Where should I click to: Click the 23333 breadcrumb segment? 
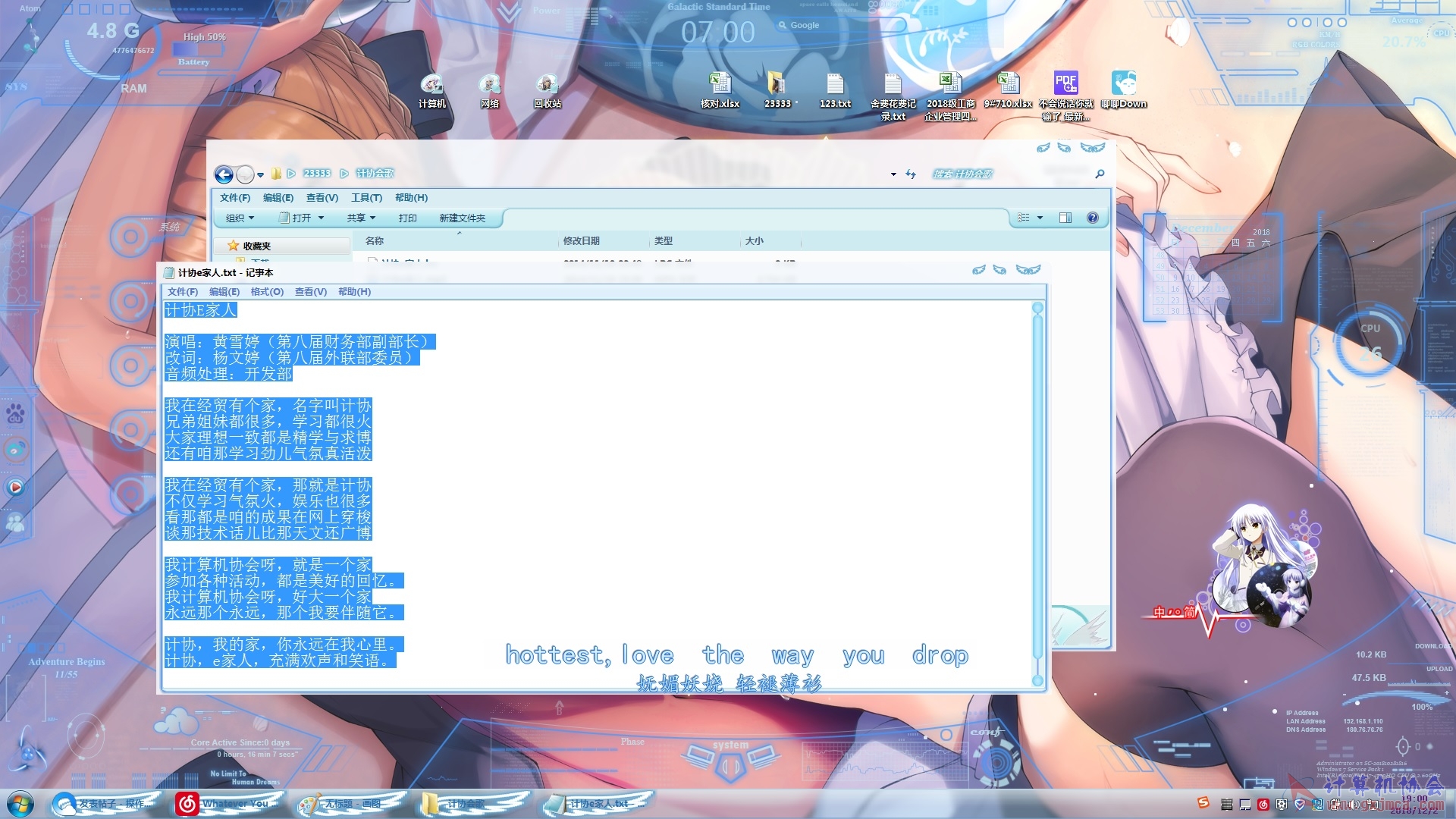[317, 174]
